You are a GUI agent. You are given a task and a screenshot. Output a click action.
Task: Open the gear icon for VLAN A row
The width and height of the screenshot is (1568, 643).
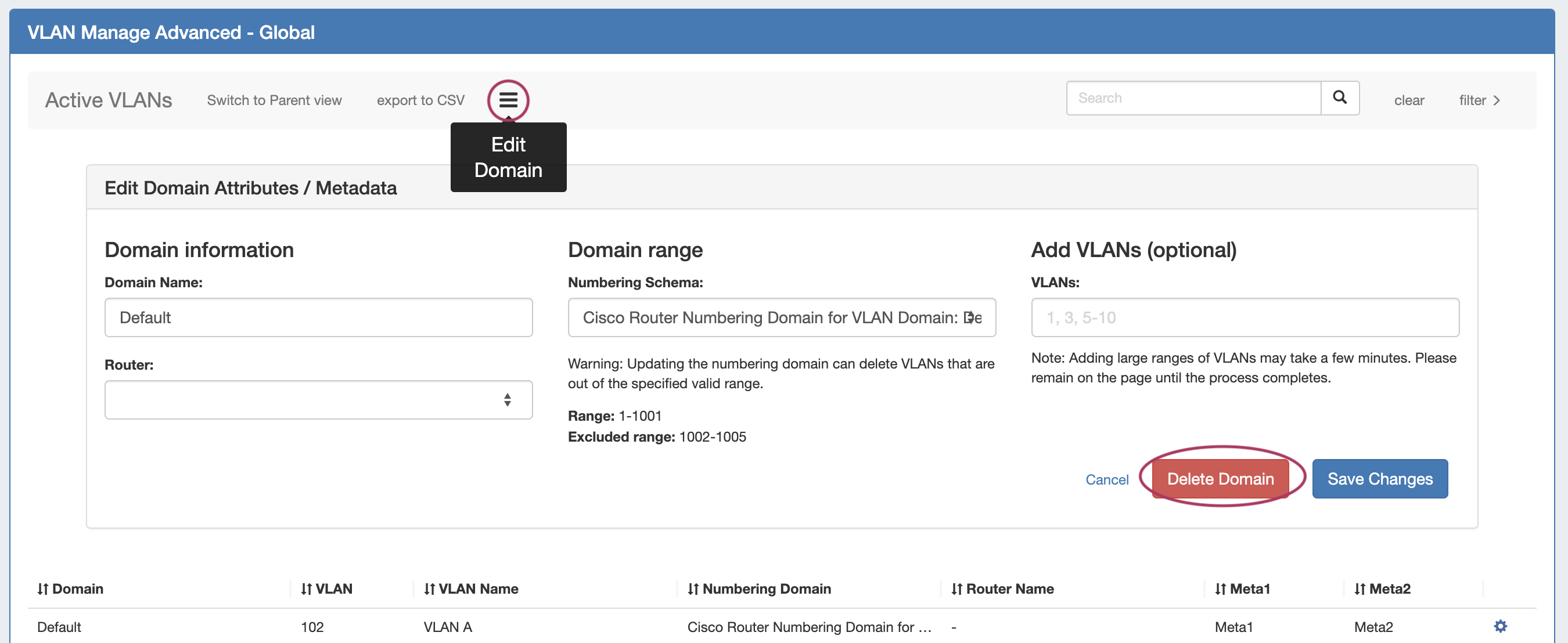1500,626
